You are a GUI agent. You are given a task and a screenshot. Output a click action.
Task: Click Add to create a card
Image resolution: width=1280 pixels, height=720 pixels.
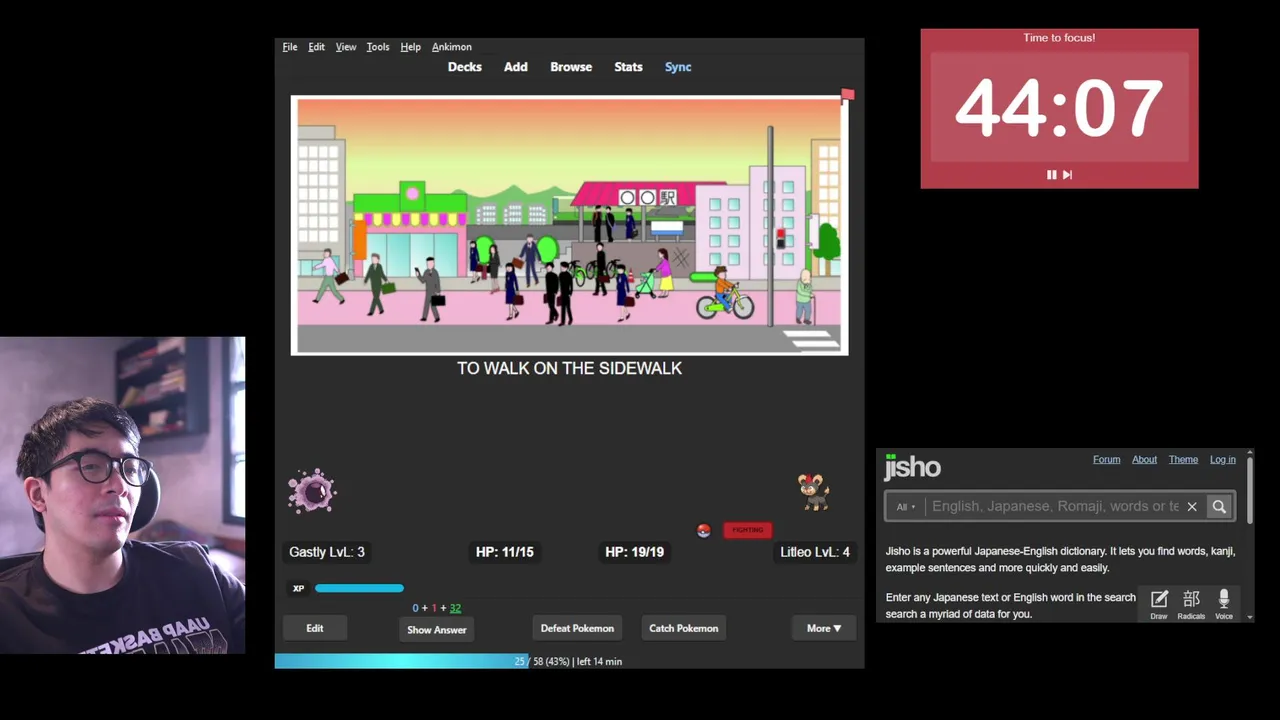pos(516,67)
